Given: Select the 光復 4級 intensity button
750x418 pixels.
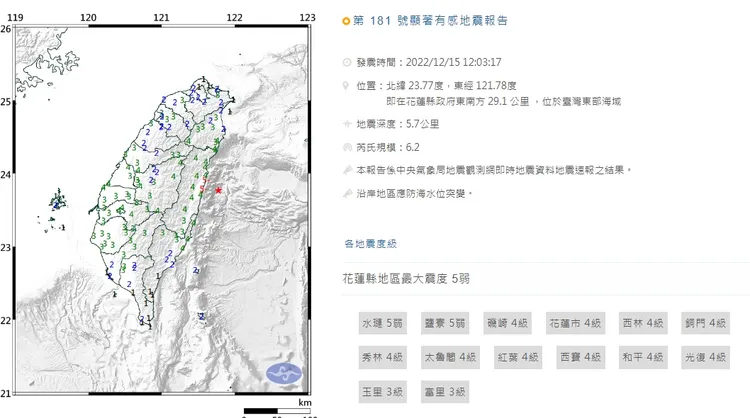Looking at the screenshot, I should click(x=706, y=357).
